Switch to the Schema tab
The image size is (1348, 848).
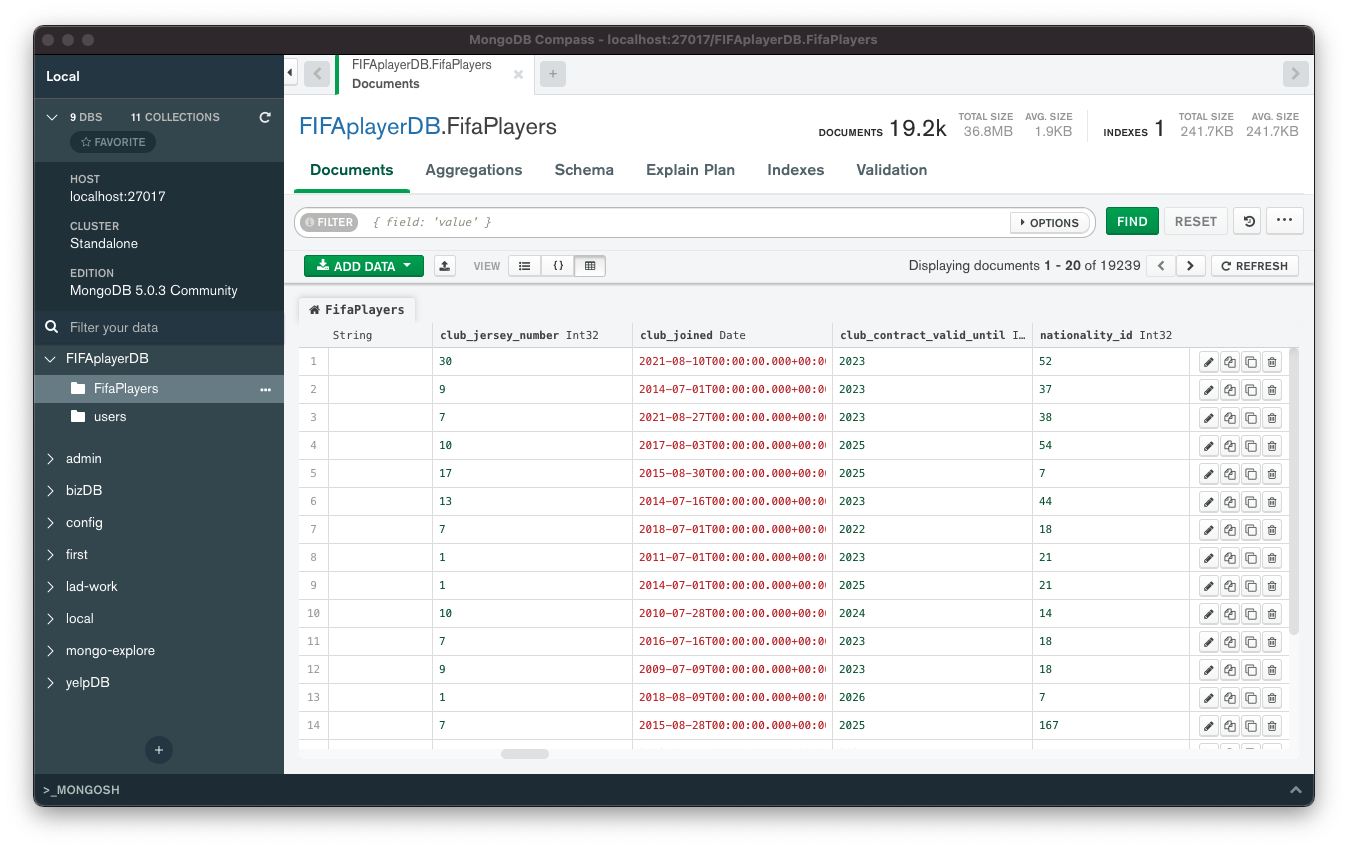pyautogui.click(x=584, y=170)
